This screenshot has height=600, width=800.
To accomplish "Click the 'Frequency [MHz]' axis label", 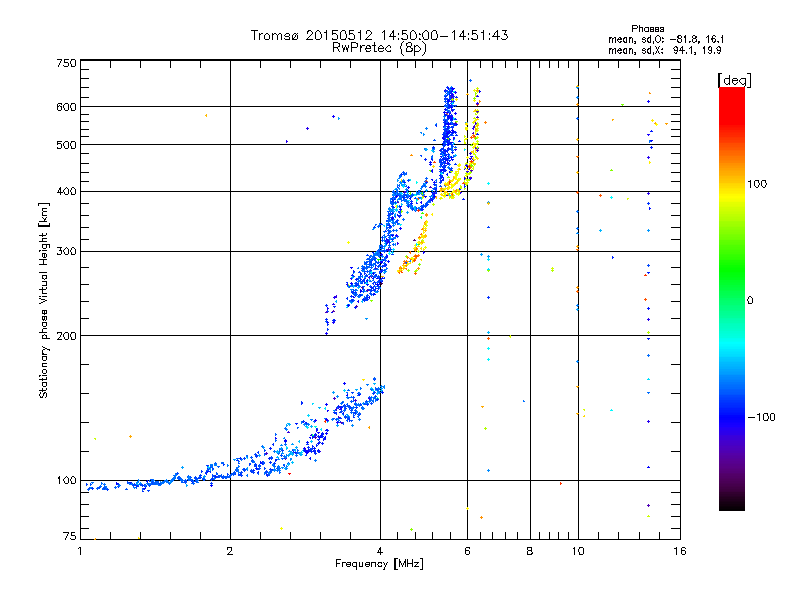I will tap(379, 564).
